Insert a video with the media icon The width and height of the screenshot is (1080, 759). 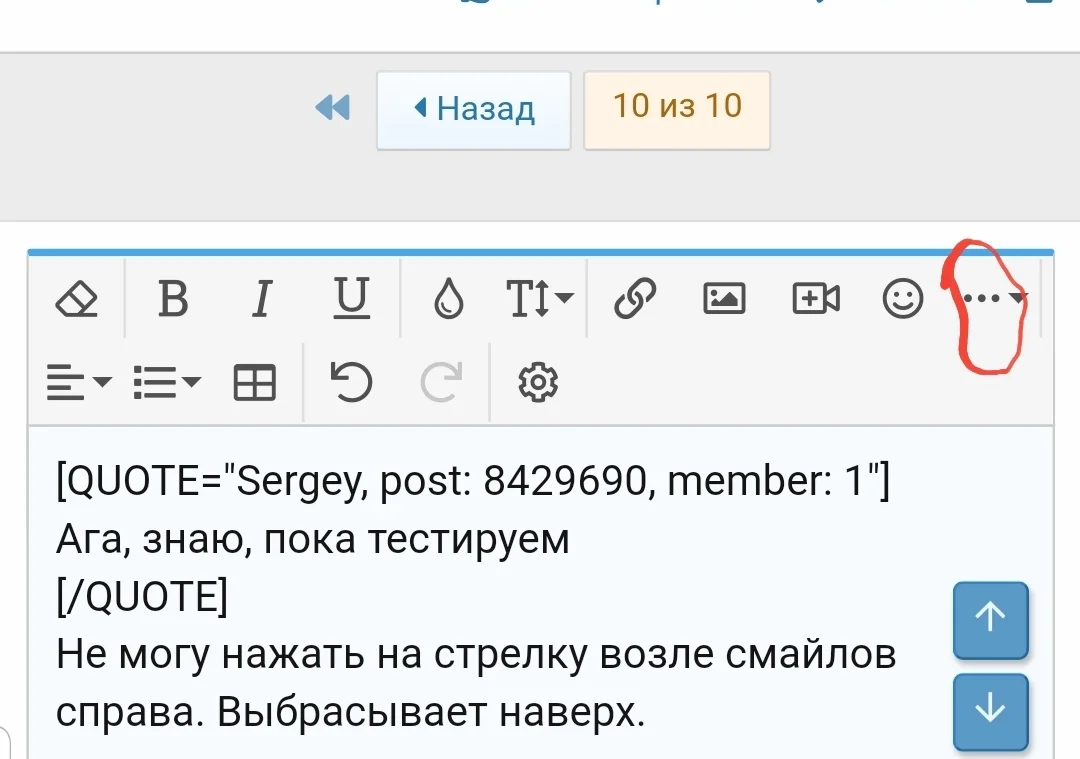(814, 297)
